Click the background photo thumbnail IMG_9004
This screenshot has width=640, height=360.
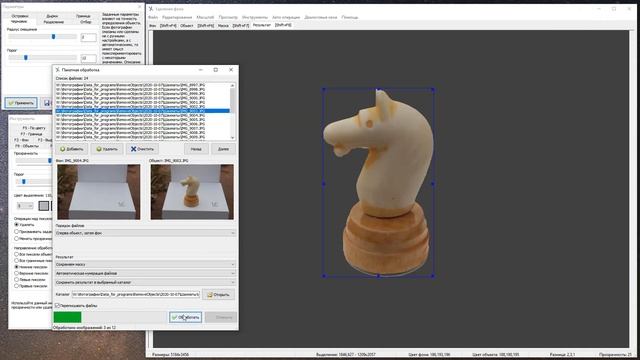(99, 192)
